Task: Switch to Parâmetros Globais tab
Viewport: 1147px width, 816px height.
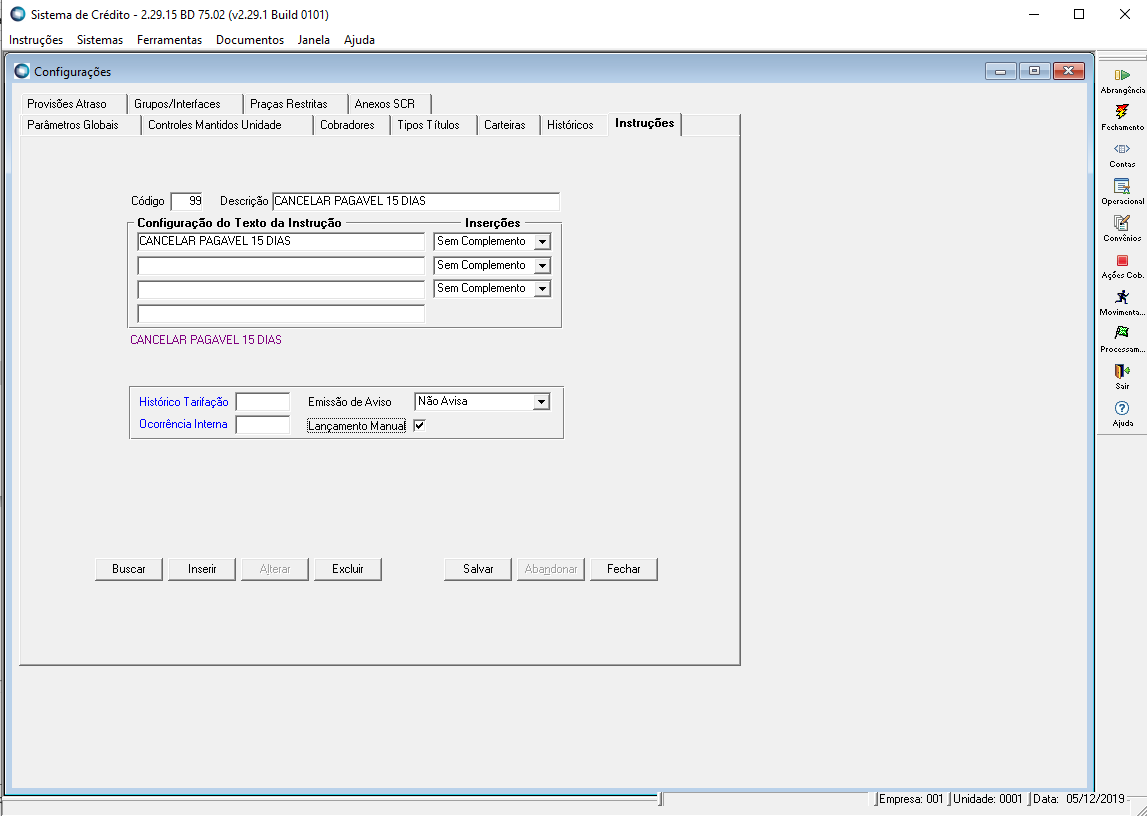Action: pos(80,125)
